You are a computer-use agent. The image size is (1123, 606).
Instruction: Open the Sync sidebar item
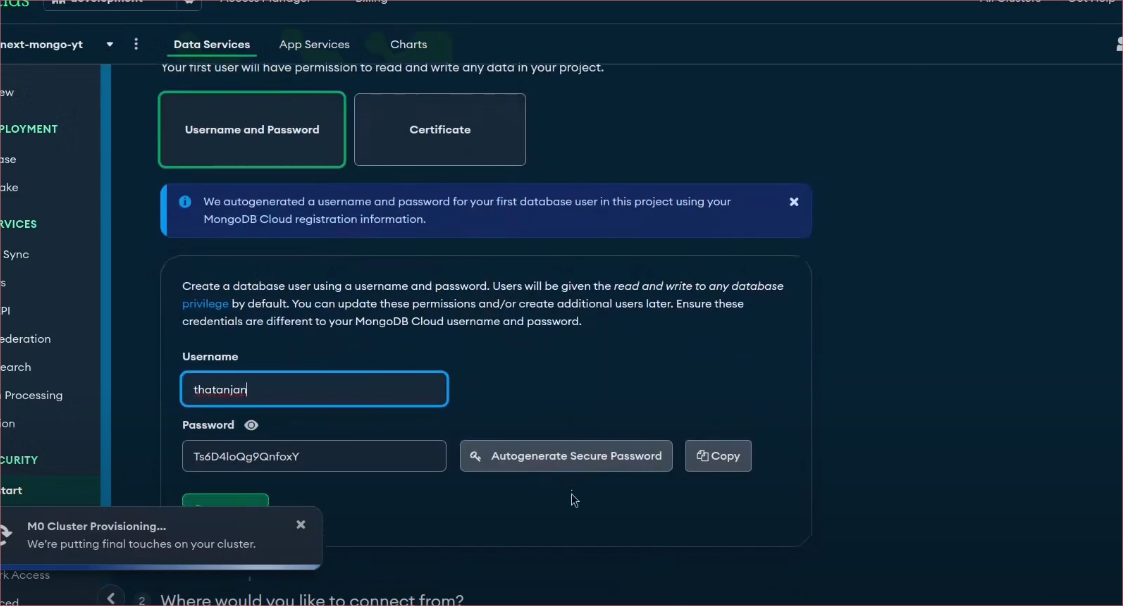[15, 254]
